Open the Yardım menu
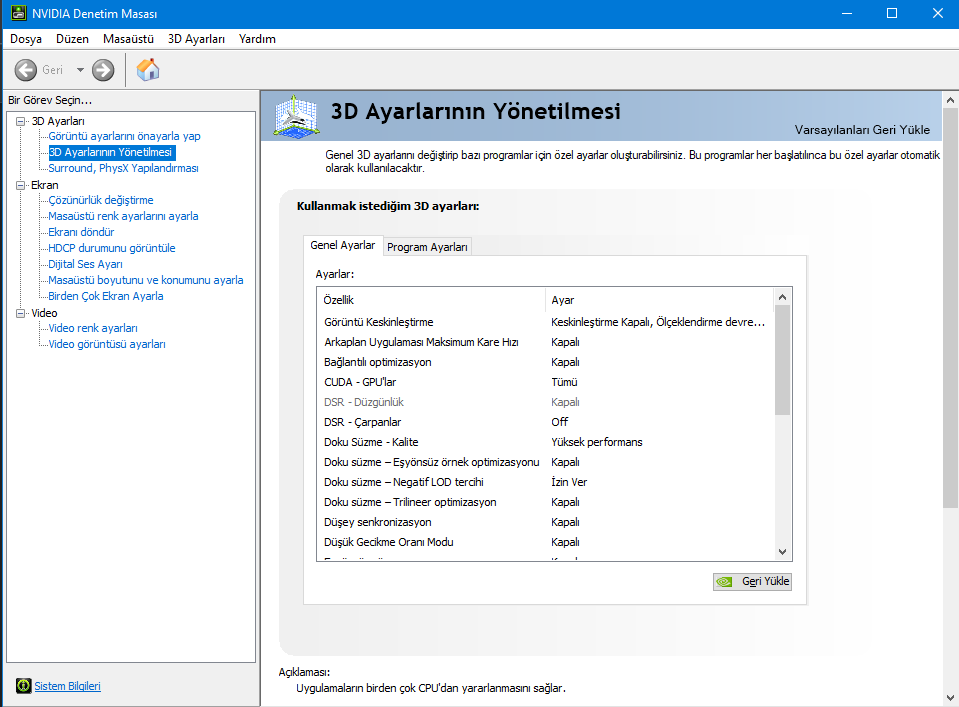The width and height of the screenshot is (959, 707). (257, 39)
